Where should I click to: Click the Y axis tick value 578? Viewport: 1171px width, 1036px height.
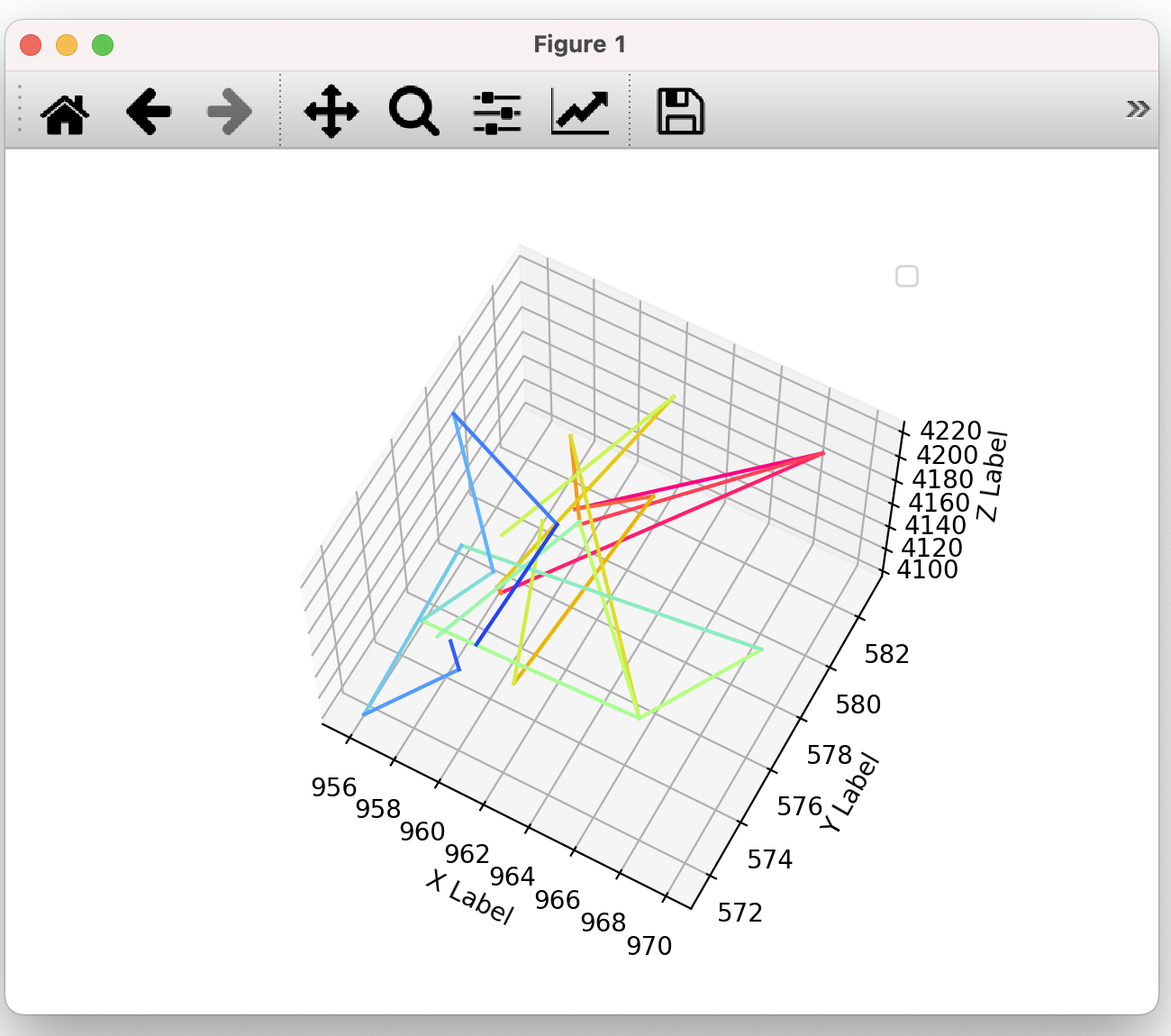[830, 754]
